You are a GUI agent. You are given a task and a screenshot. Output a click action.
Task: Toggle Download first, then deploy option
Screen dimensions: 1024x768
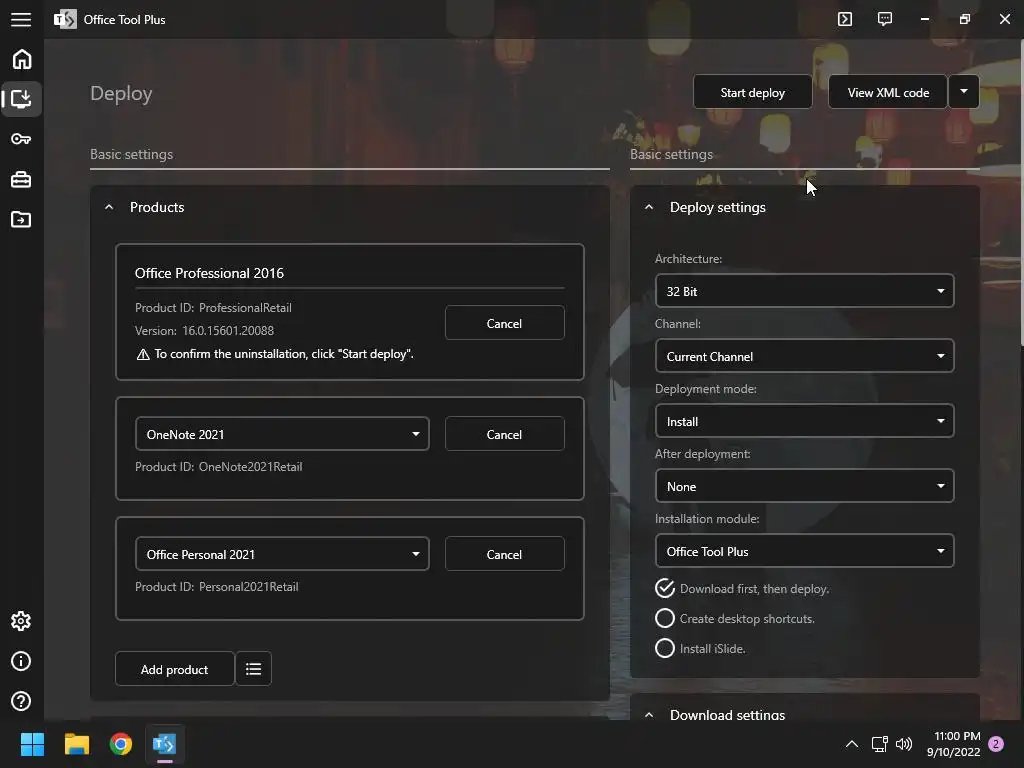pos(742,588)
